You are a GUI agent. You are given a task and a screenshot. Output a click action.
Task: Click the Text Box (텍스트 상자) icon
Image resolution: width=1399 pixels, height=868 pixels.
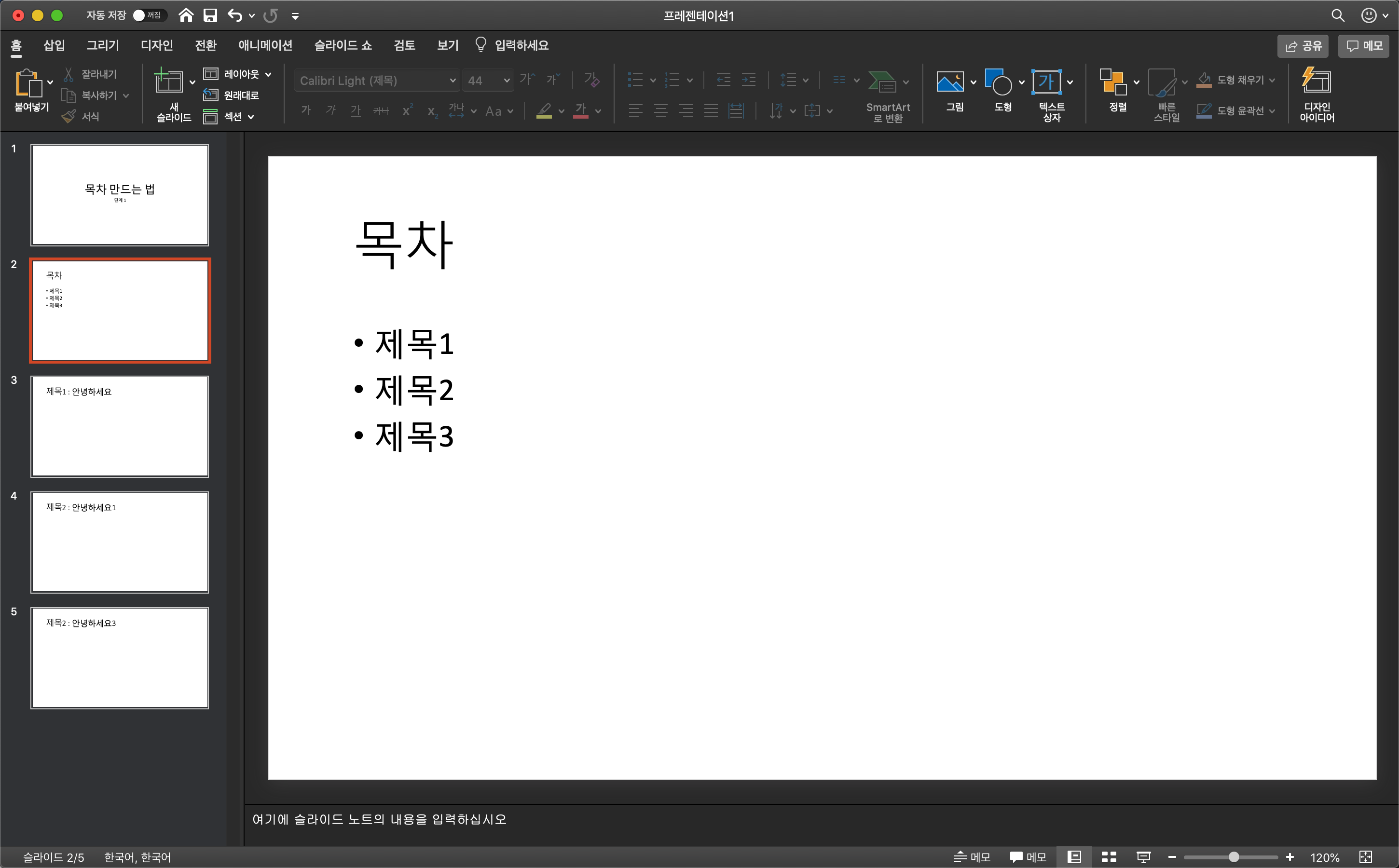tap(1046, 81)
